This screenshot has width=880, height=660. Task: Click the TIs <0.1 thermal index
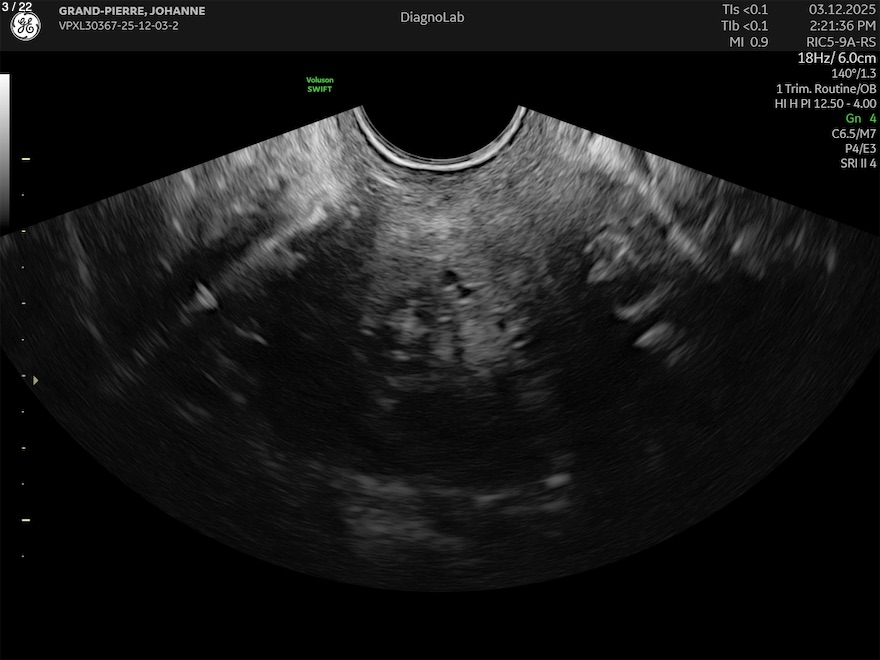pyautogui.click(x=745, y=9)
